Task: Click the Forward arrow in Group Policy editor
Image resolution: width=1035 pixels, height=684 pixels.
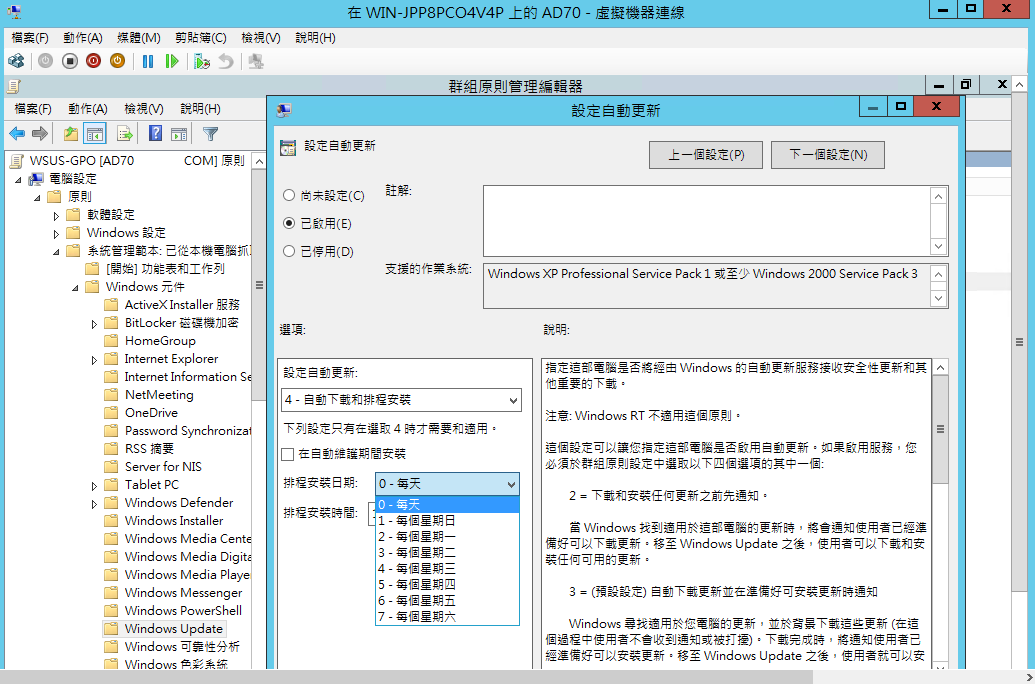Action: coord(40,134)
